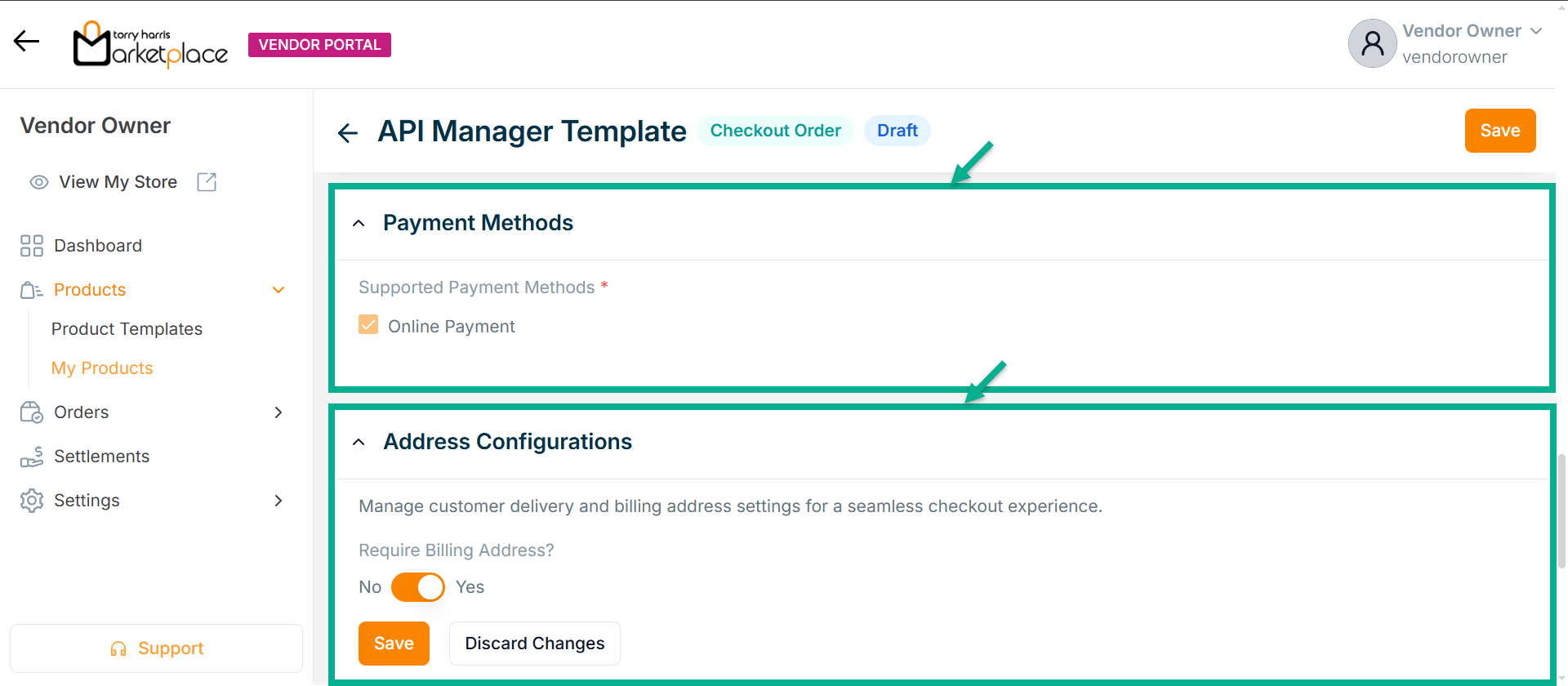1568x686 pixels.
Task: Click the eye icon next to View My Store
Action: point(38,182)
